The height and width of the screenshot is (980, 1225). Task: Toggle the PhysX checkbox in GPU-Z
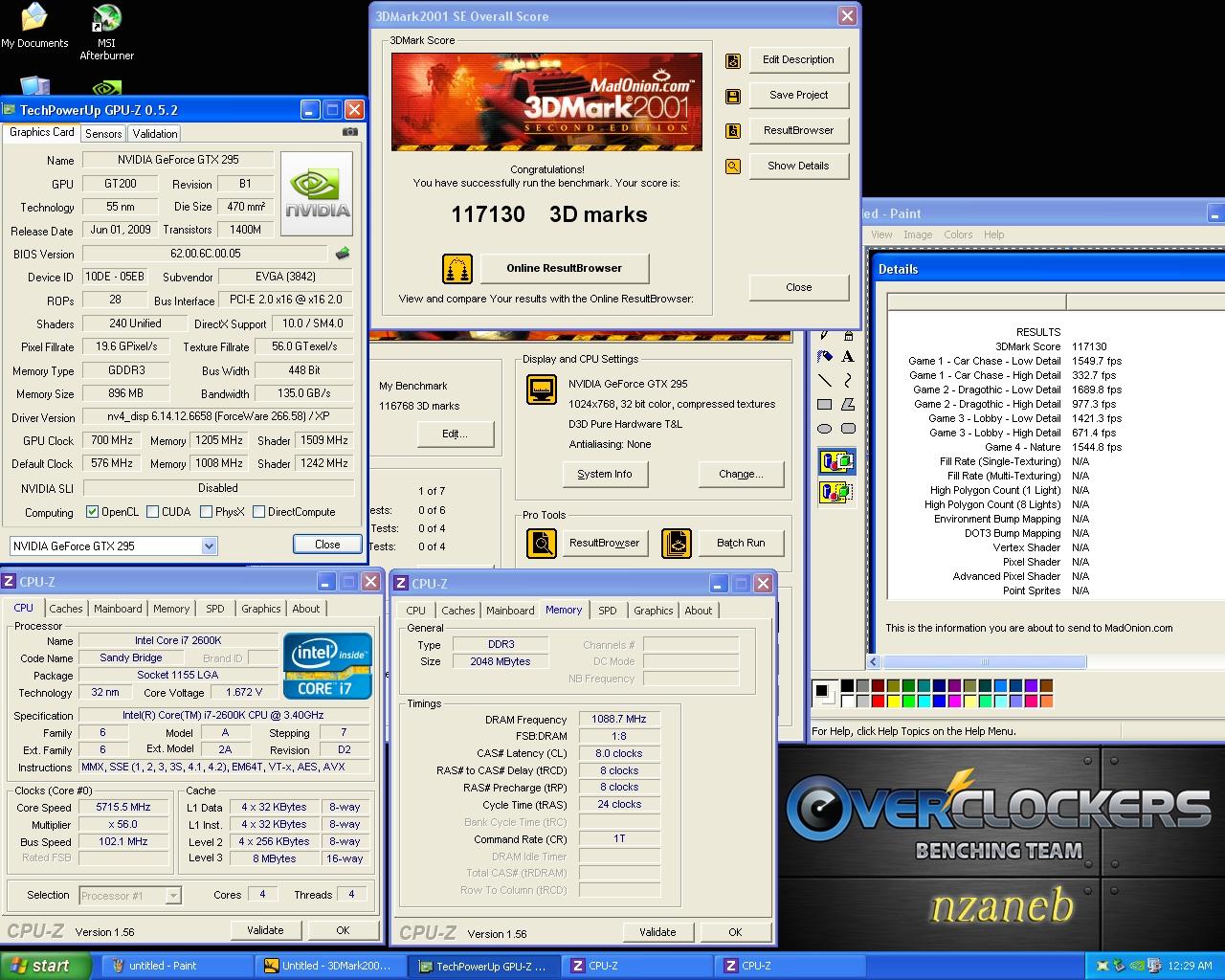pyautogui.click(x=206, y=512)
